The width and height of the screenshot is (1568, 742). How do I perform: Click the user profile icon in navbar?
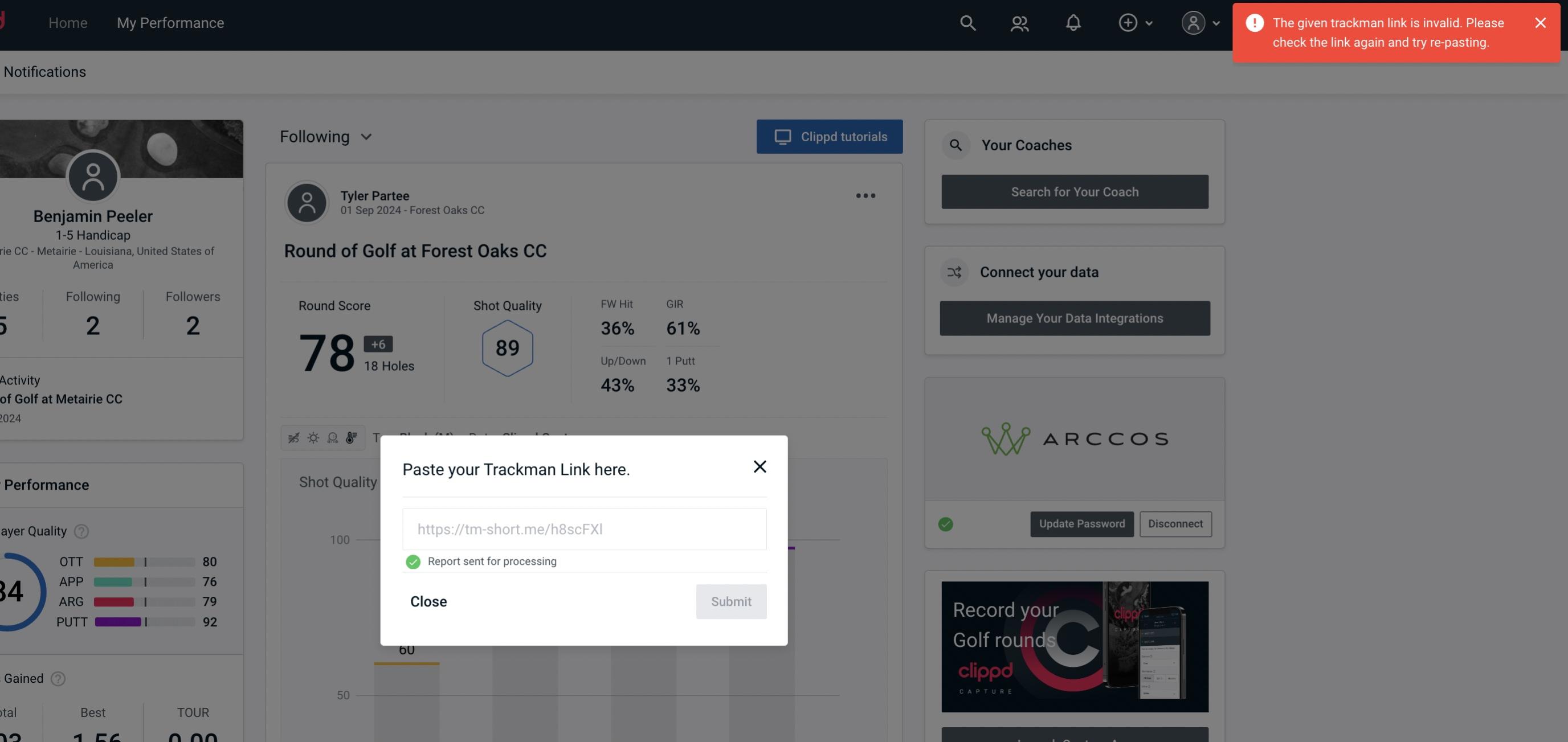coord(1191,21)
